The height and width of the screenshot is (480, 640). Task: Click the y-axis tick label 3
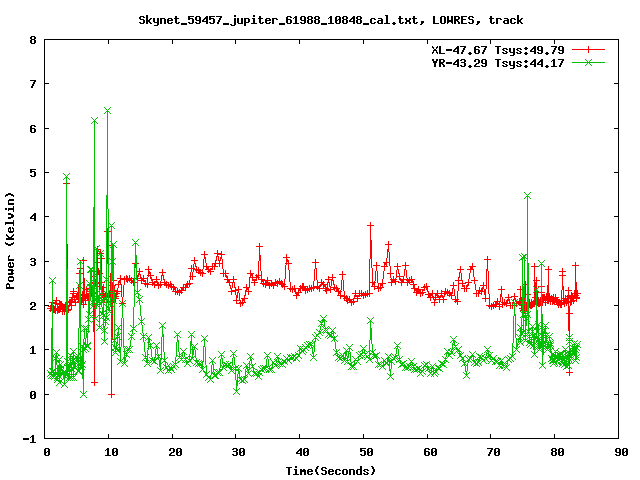click(33, 262)
